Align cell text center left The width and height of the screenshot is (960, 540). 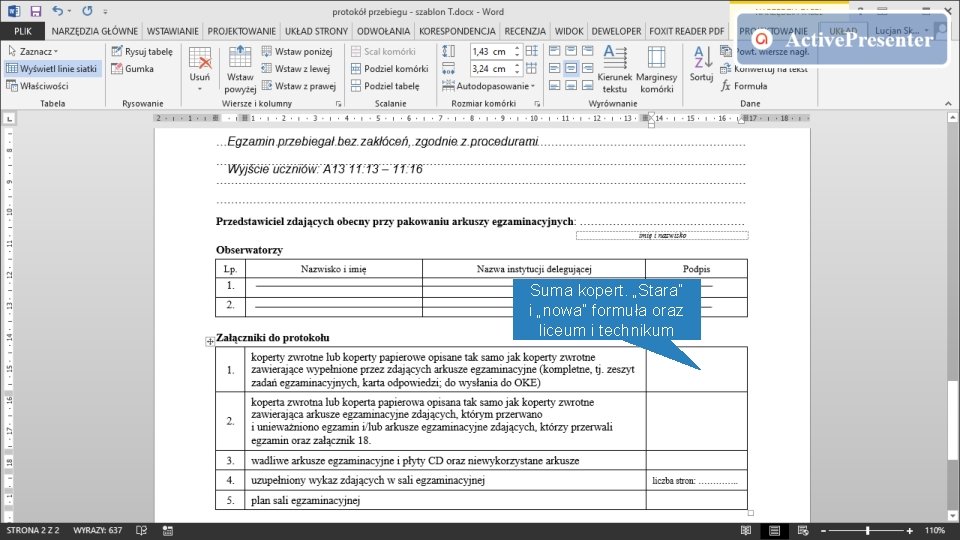pyautogui.click(x=555, y=69)
